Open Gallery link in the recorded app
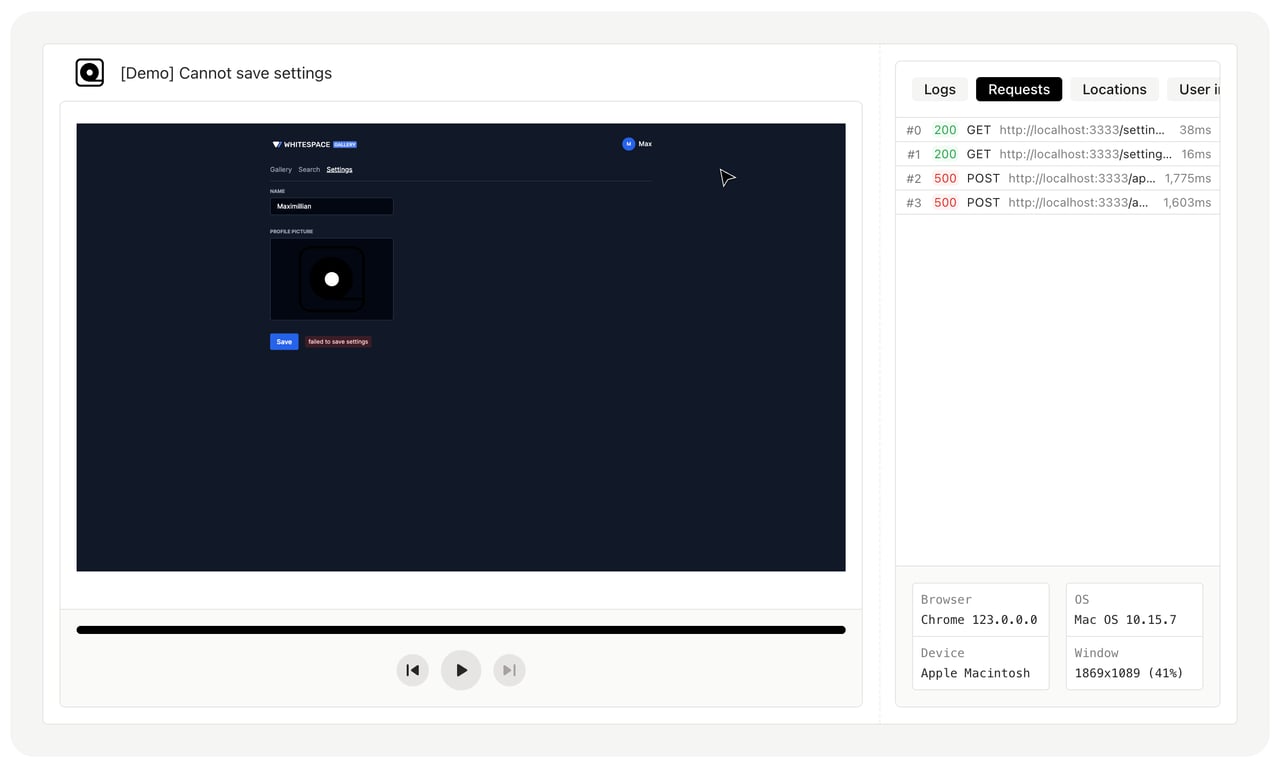Screen dimensions: 1280x768 pos(281,170)
